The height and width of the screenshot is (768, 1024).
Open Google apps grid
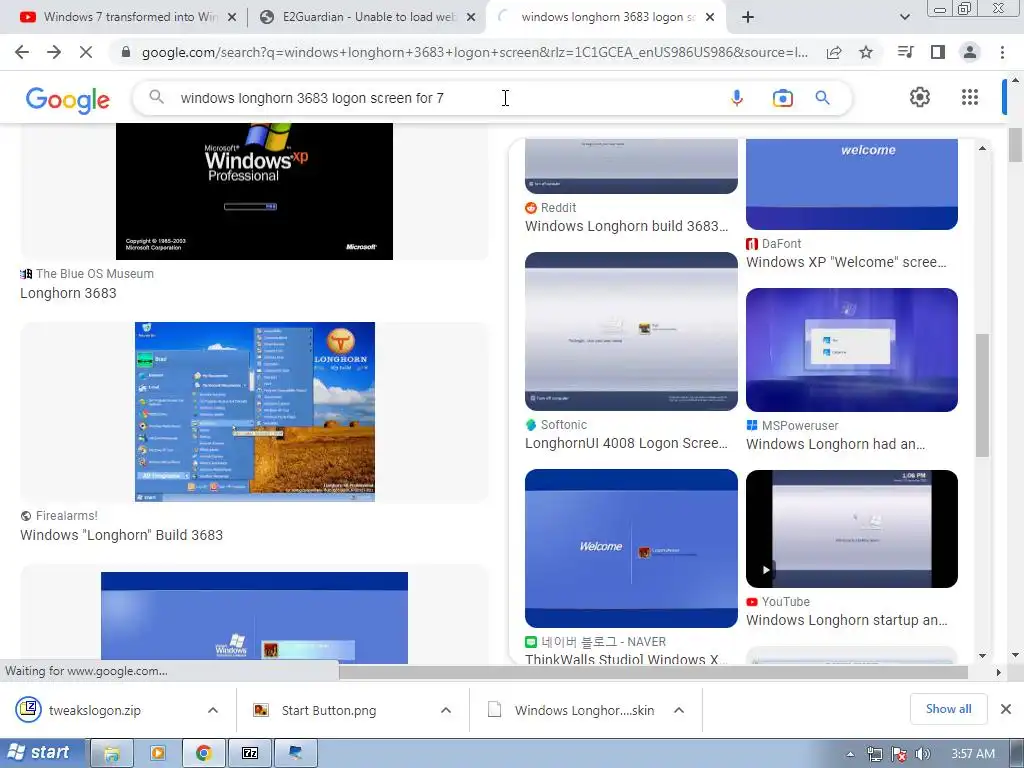[x=970, y=97]
